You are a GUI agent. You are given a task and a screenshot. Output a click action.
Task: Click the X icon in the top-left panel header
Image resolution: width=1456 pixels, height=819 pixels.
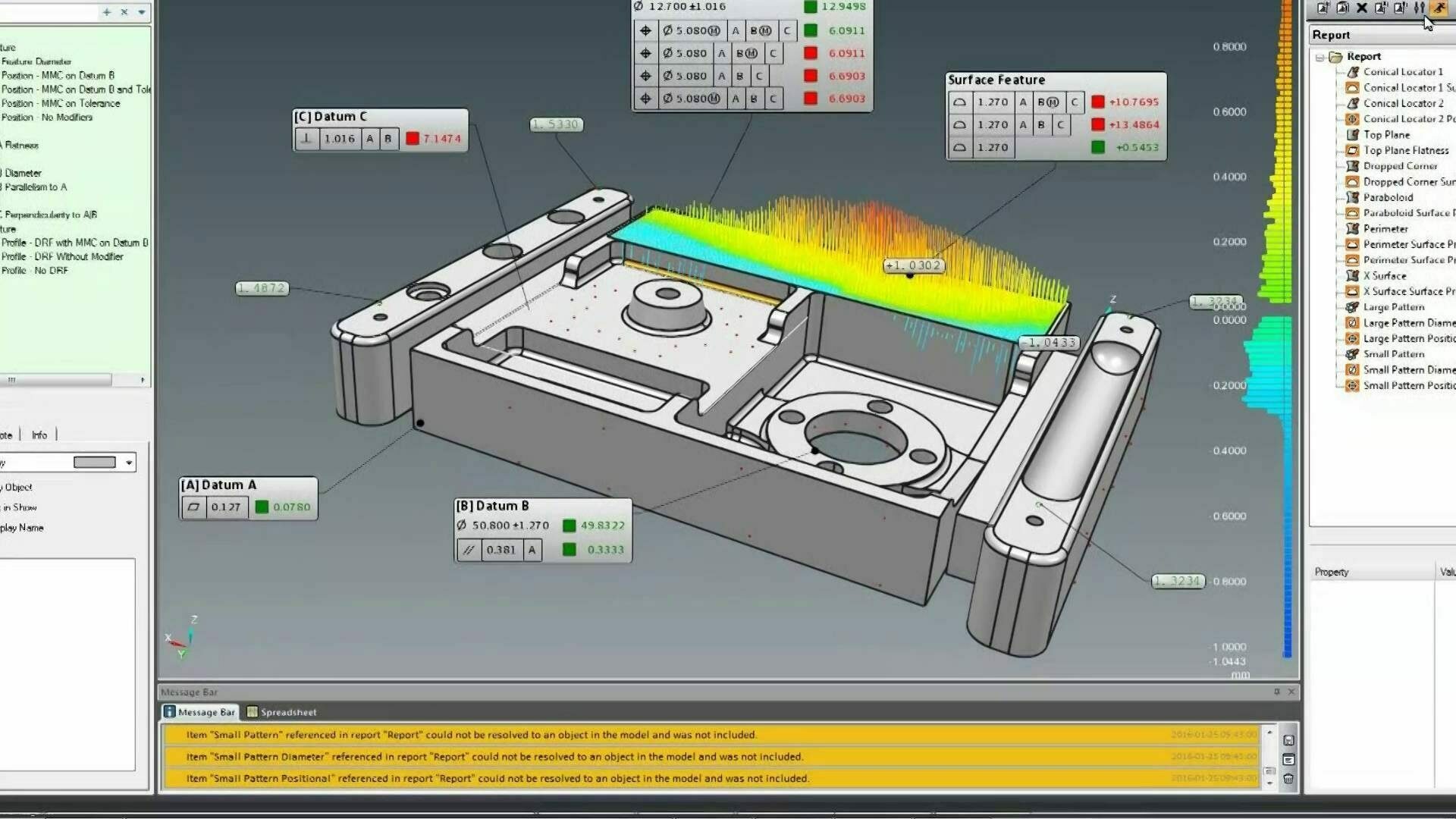click(x=124, y=12)
